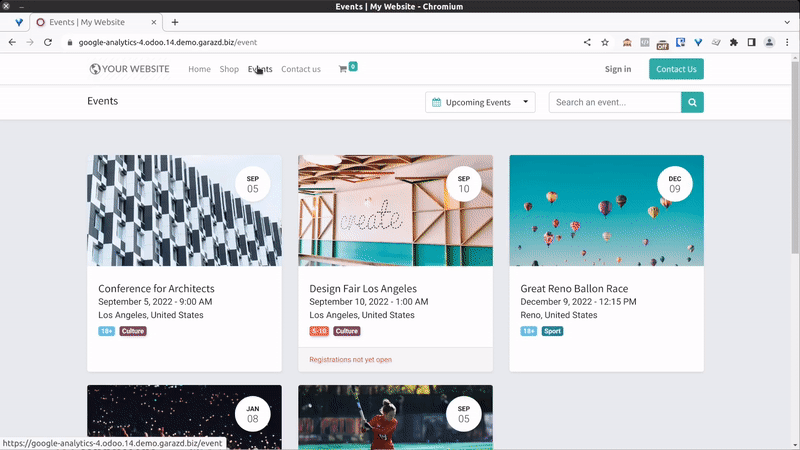Click the search magnifier button
The image size is (800, 450).
tap(692, 102)
